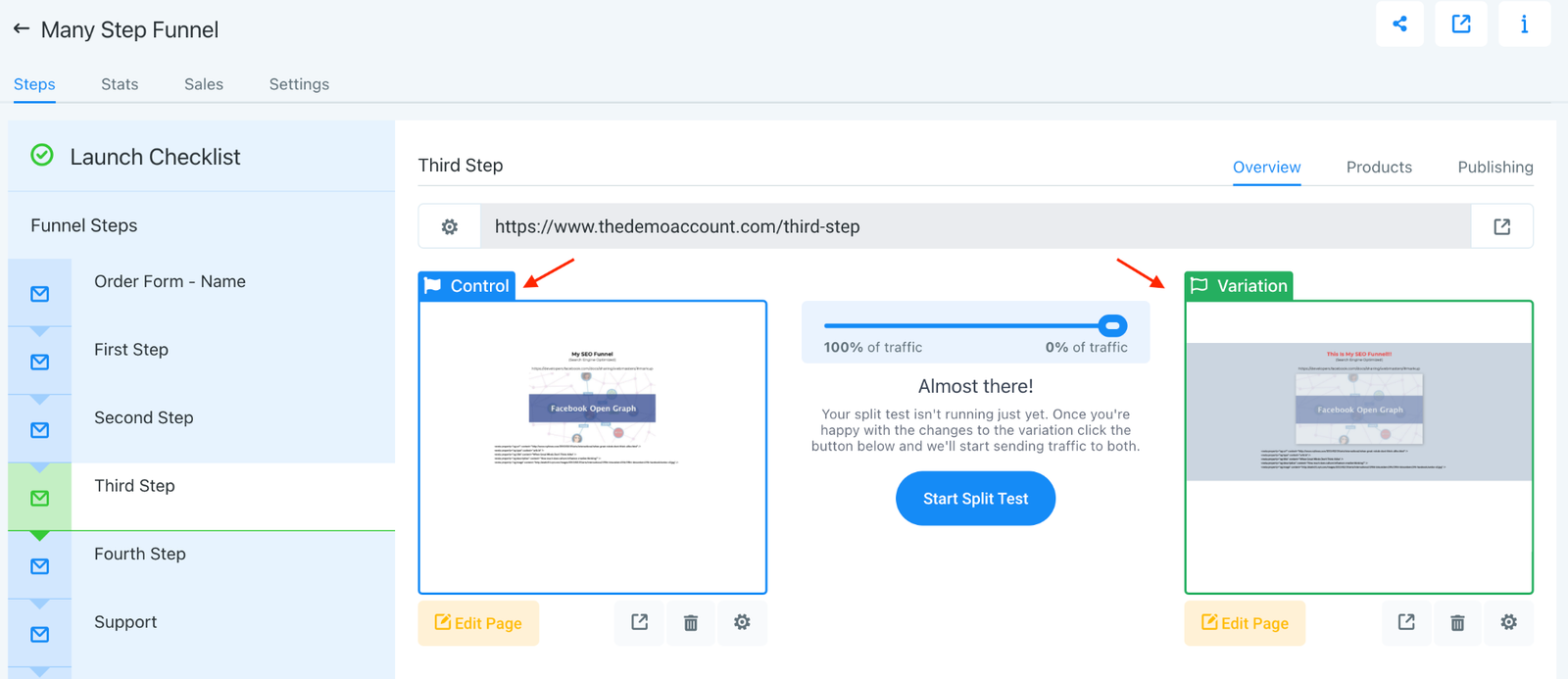Click the Launch Checklist green checkmark

point(42,156)
